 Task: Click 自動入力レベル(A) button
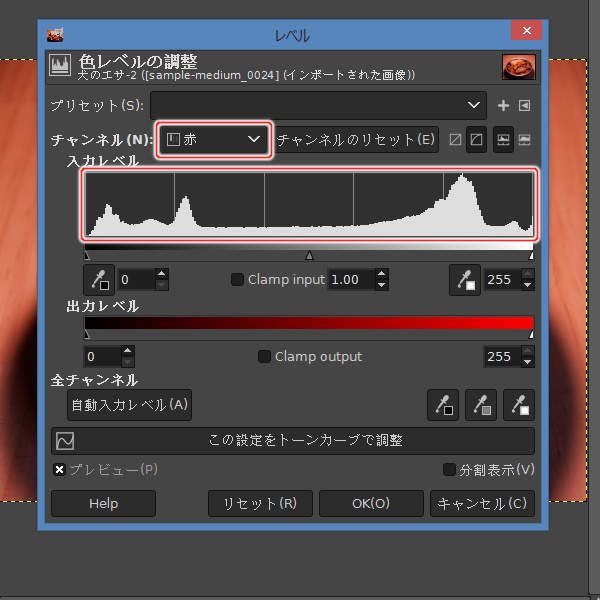(130, 405)
